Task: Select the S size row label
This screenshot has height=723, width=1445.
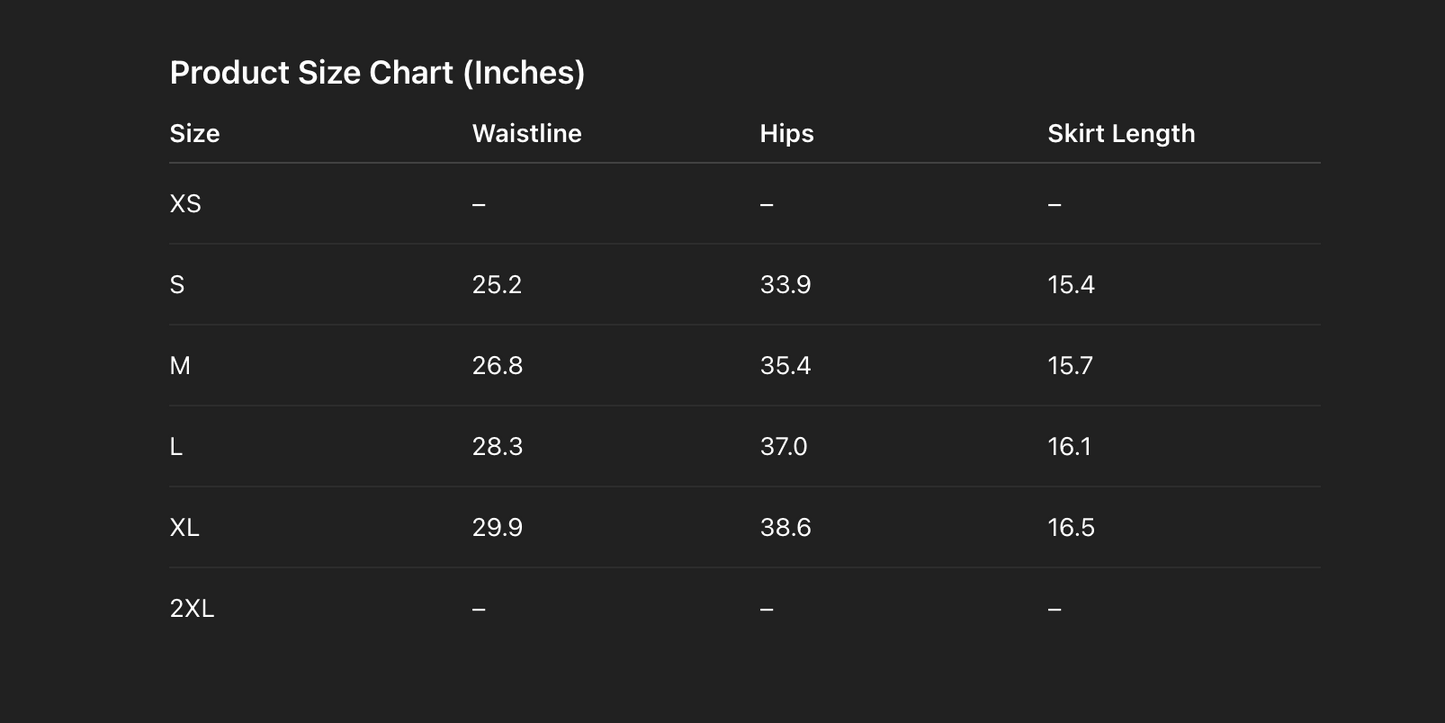Action: point(178,285)
